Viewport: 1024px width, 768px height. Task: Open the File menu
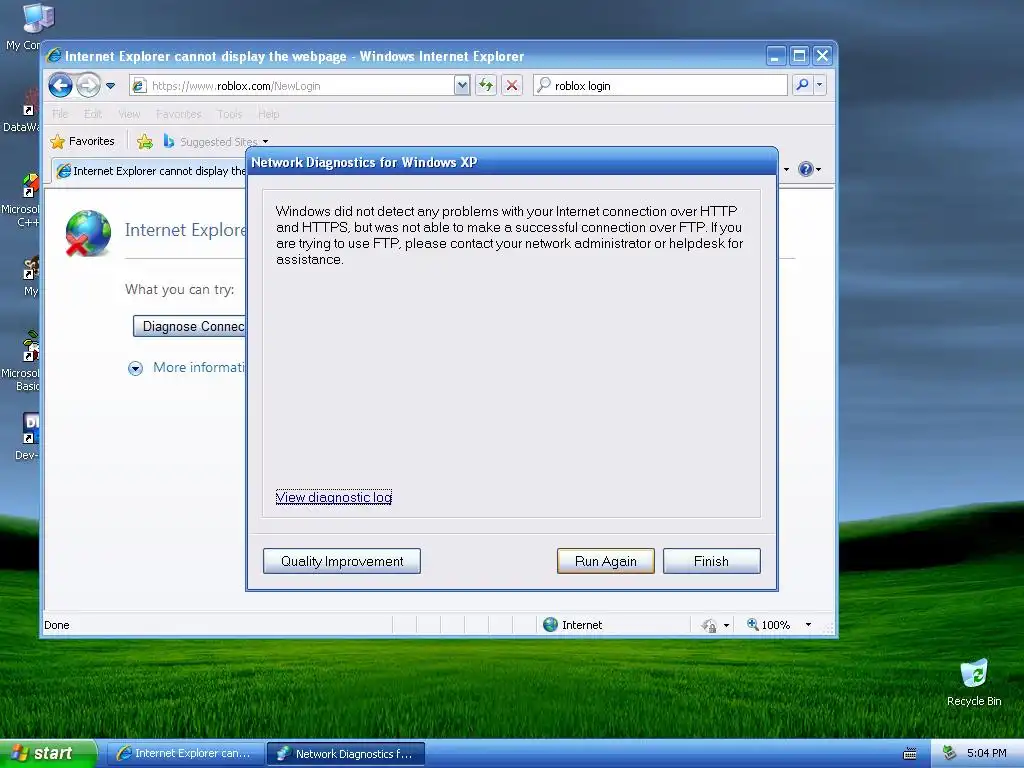pyautogui.click(x=60, y=114)
